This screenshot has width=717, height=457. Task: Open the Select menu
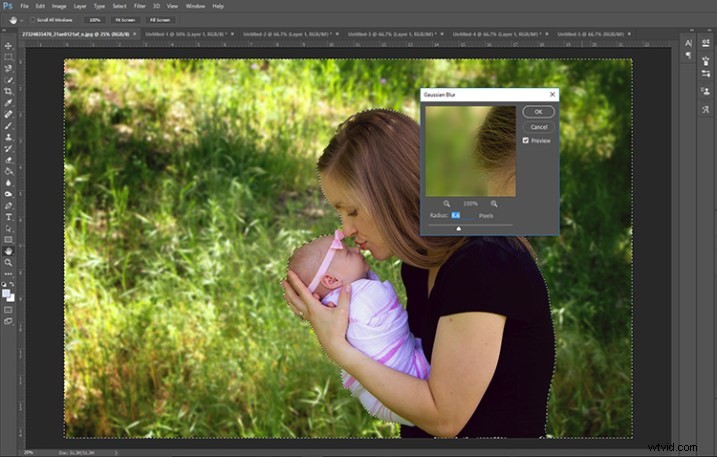[119, 6]
